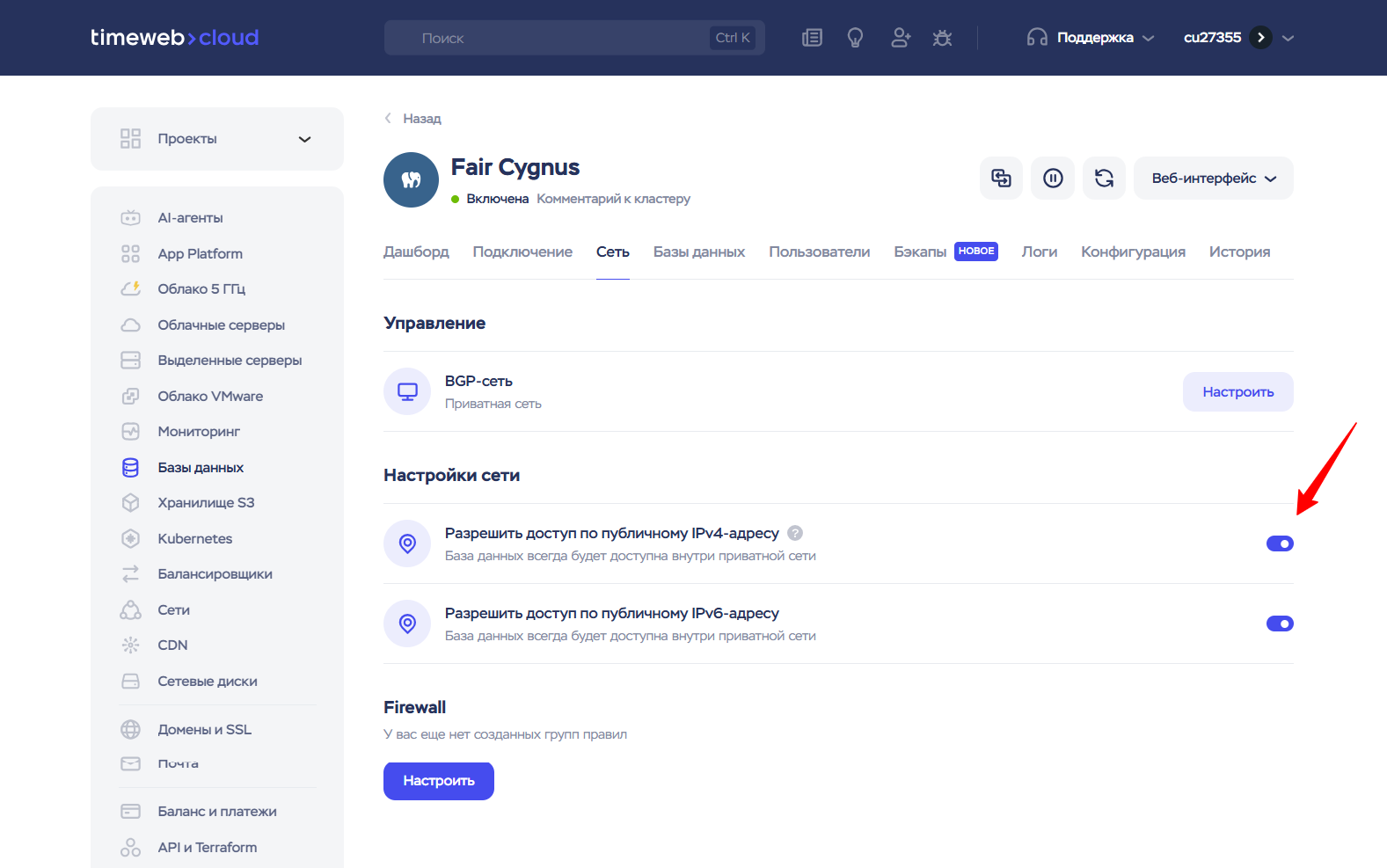
Task: Open Kubernetes in sidebar
Action: tap(195, 538)
